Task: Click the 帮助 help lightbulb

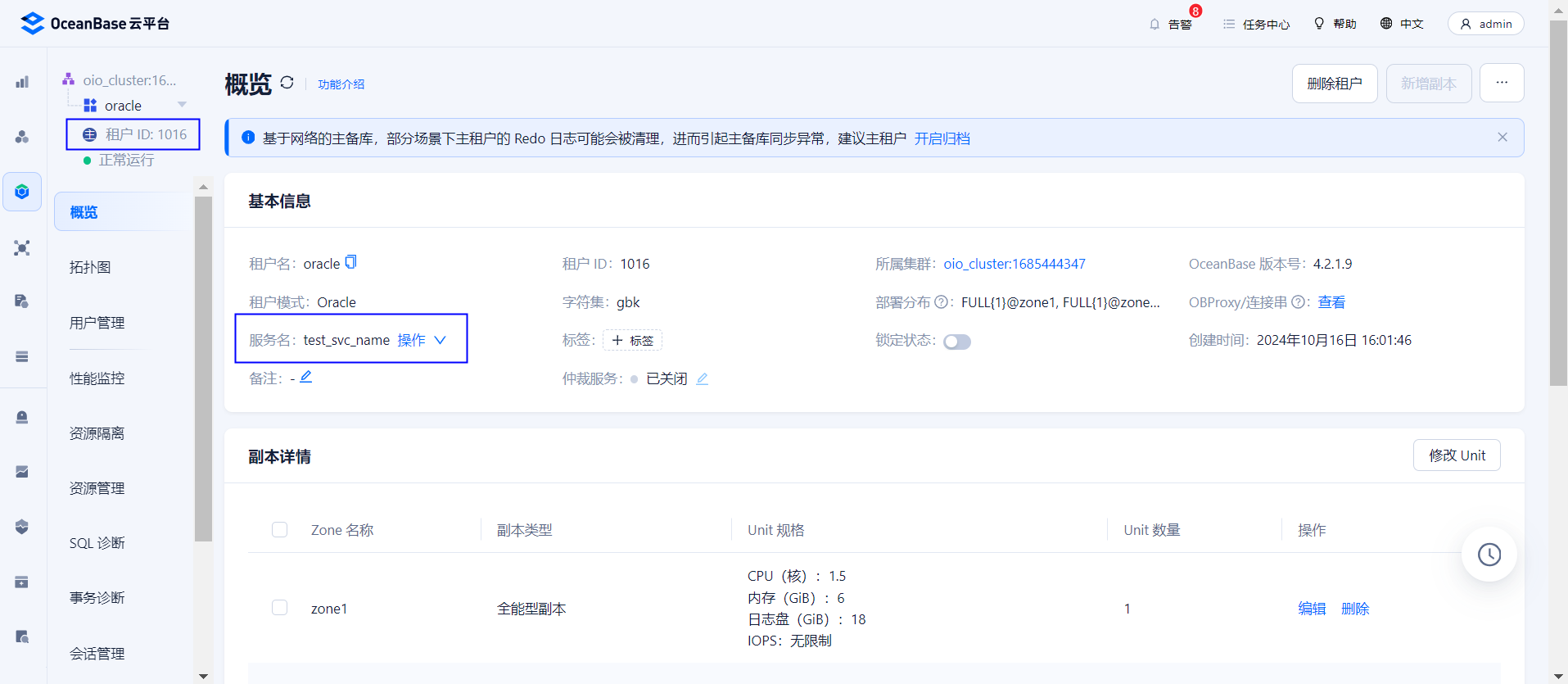Action: pos(1335,24)
